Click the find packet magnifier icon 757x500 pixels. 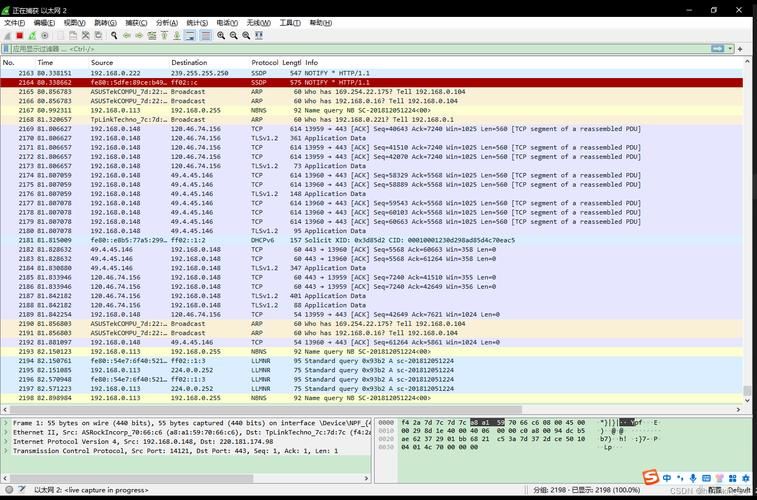pyautogui.click(x=114, y=35)
